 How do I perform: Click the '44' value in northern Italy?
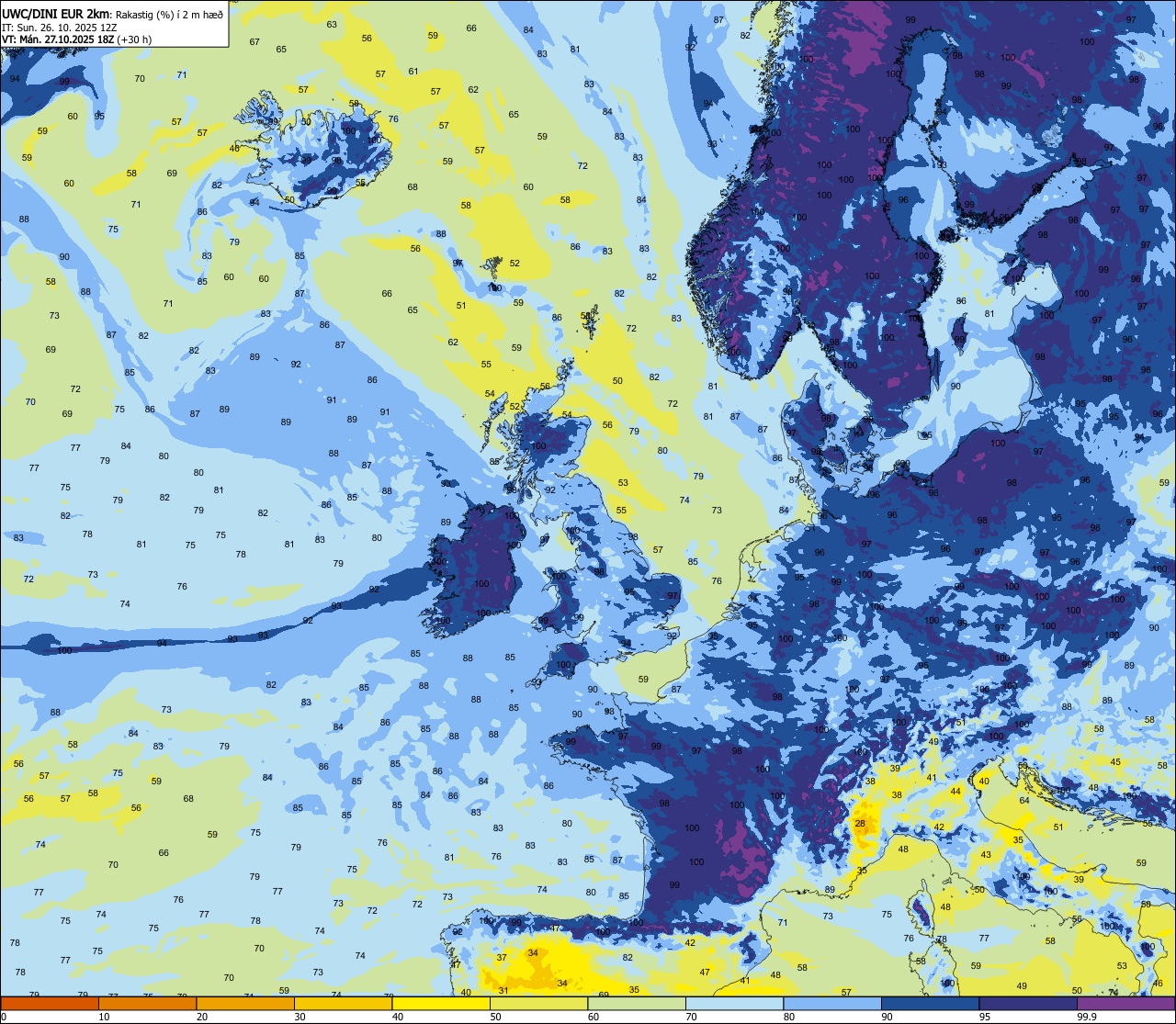(955, 791)
